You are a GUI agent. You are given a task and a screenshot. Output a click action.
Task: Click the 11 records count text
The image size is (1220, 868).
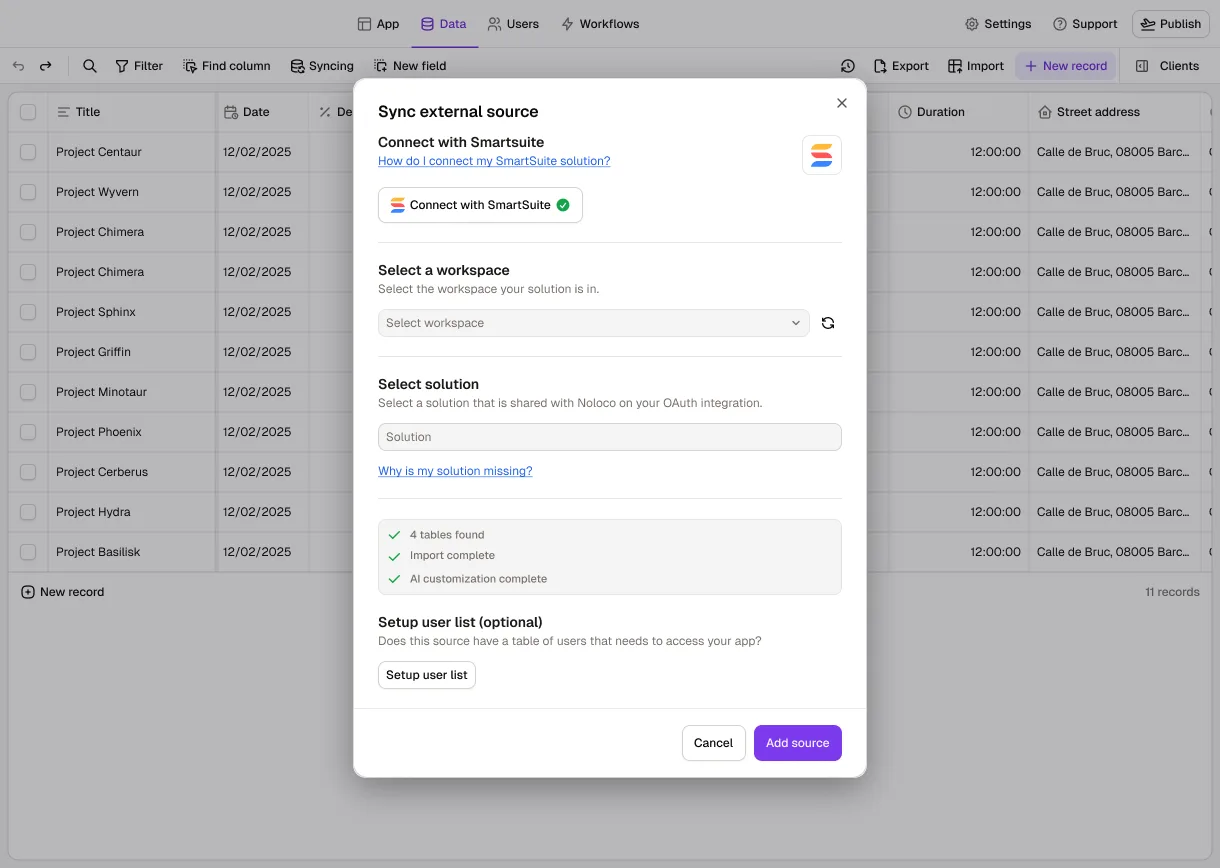1172,592
